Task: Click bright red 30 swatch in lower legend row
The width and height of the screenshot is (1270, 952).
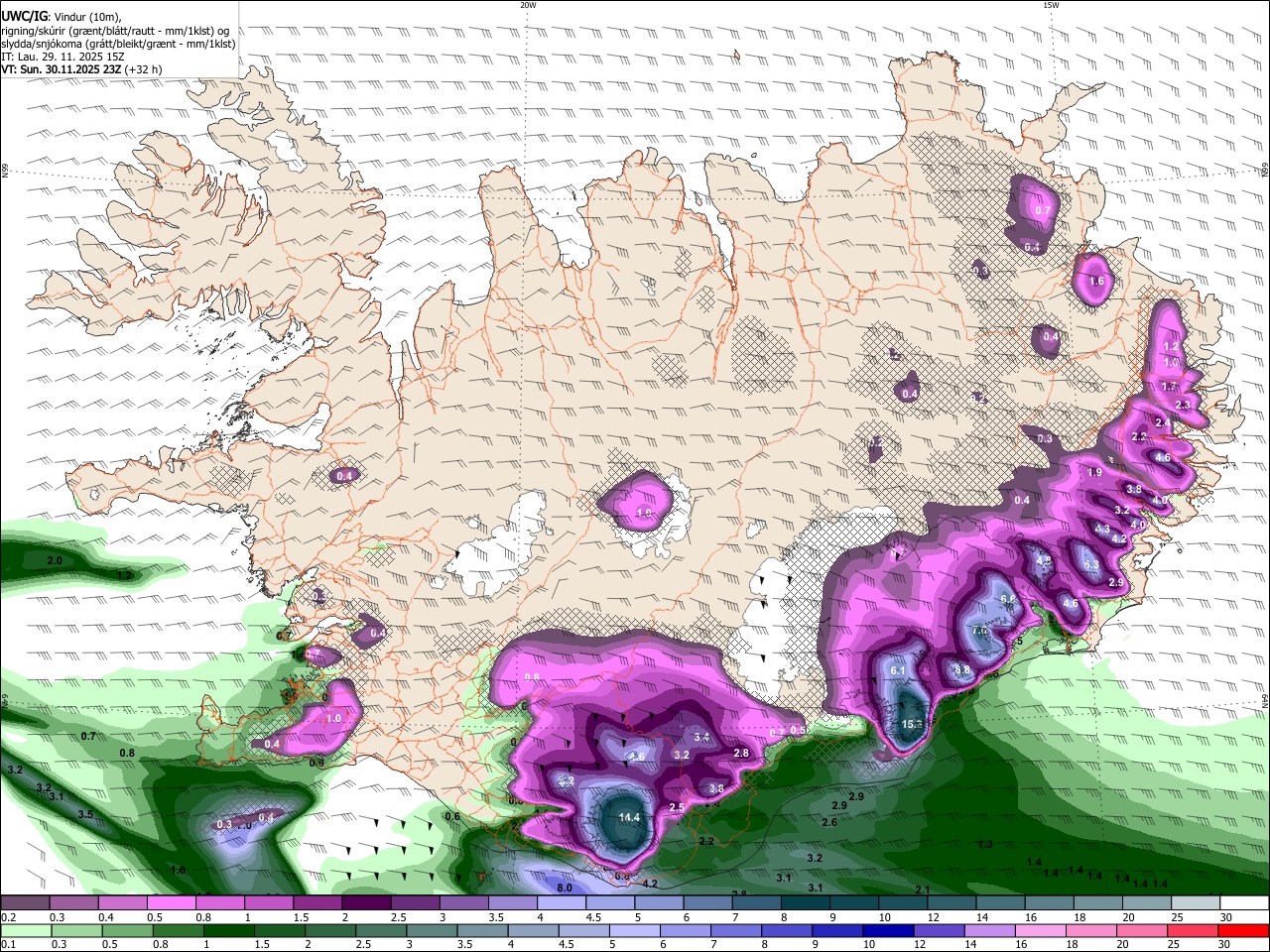Action: (x=1243, y=930)
